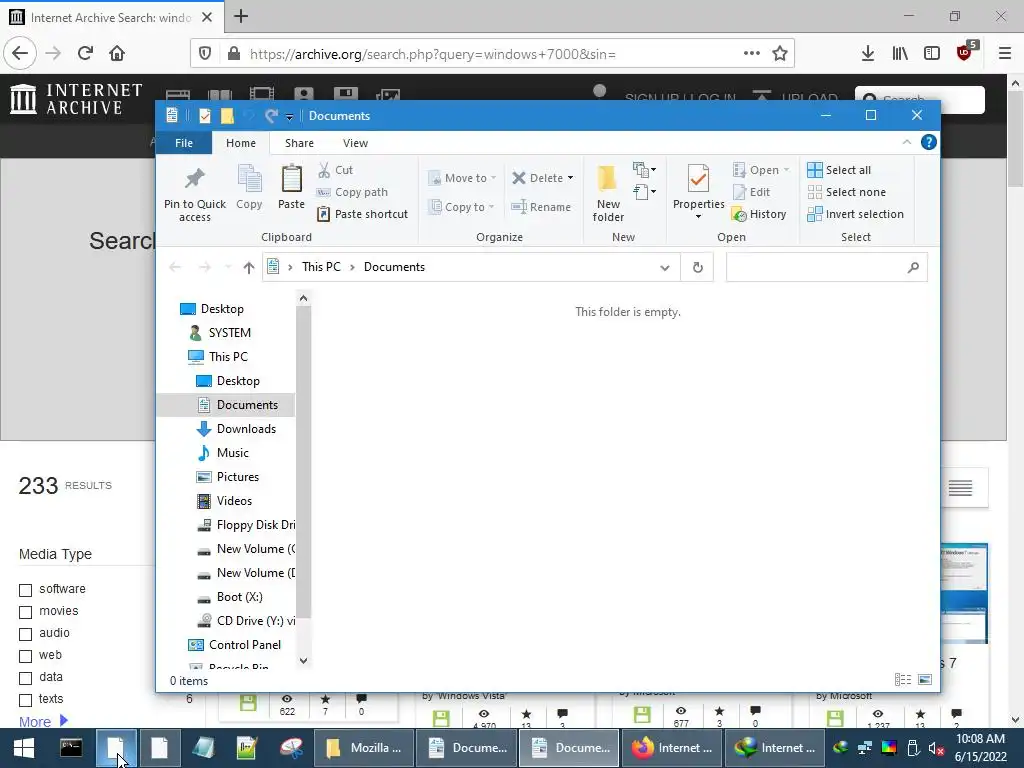This screenshot has height=768, width=1024.
Task: Click This PC in breadcrumb path
Action: pos(321,267)
